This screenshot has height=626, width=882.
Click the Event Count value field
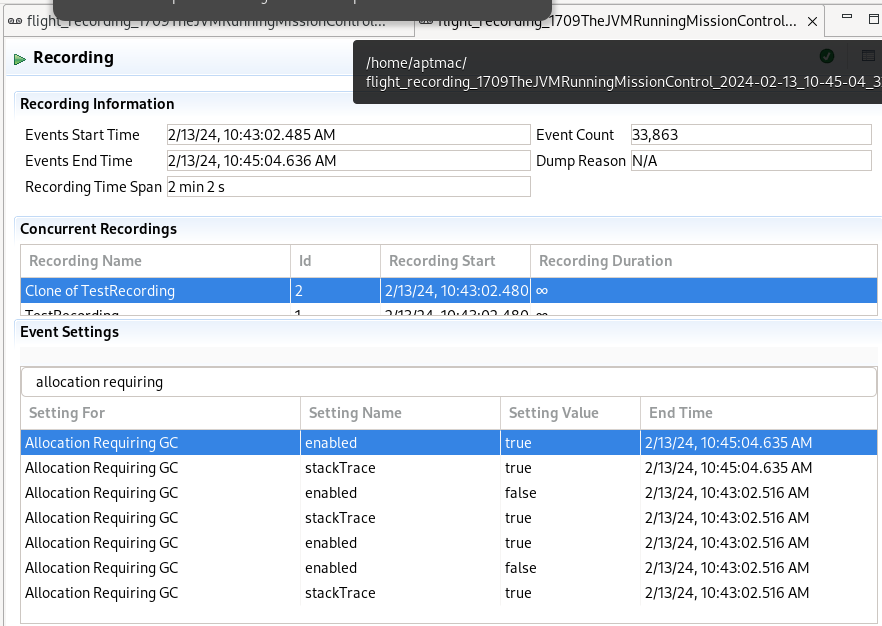pos(750,135)
